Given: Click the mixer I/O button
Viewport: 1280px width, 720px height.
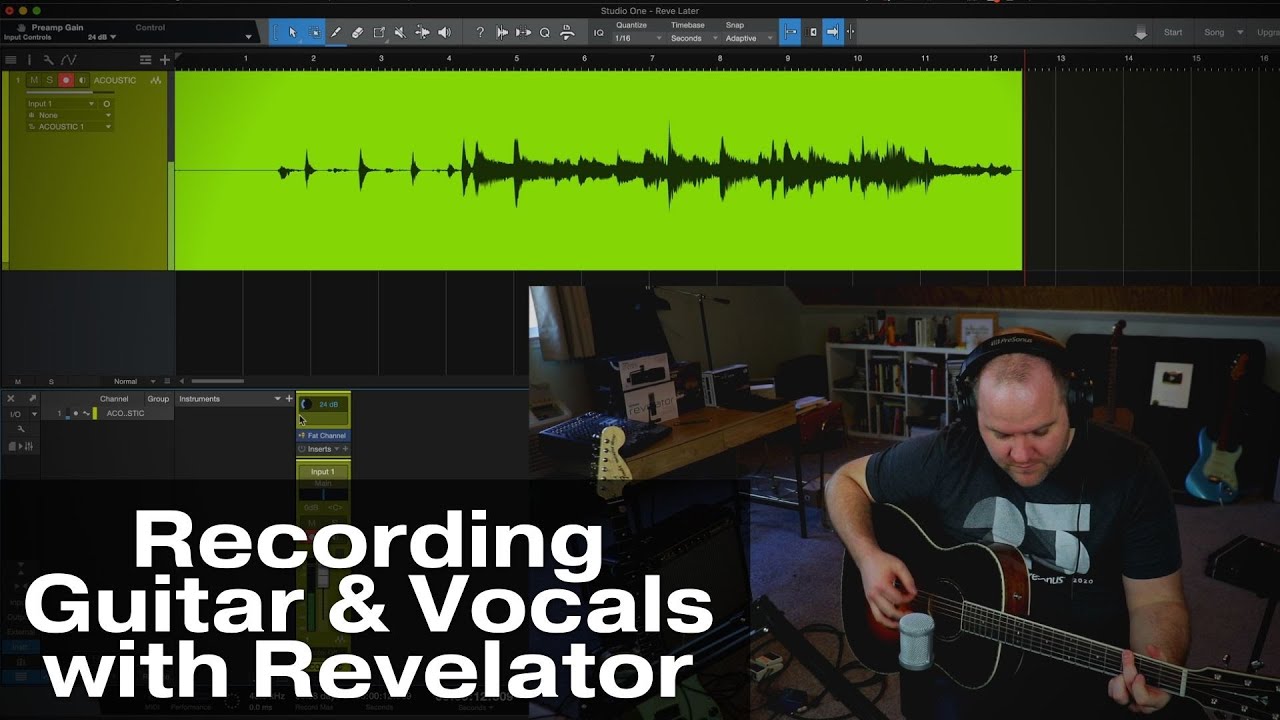Looking at the screenshot, I should [x=15, y=414].
